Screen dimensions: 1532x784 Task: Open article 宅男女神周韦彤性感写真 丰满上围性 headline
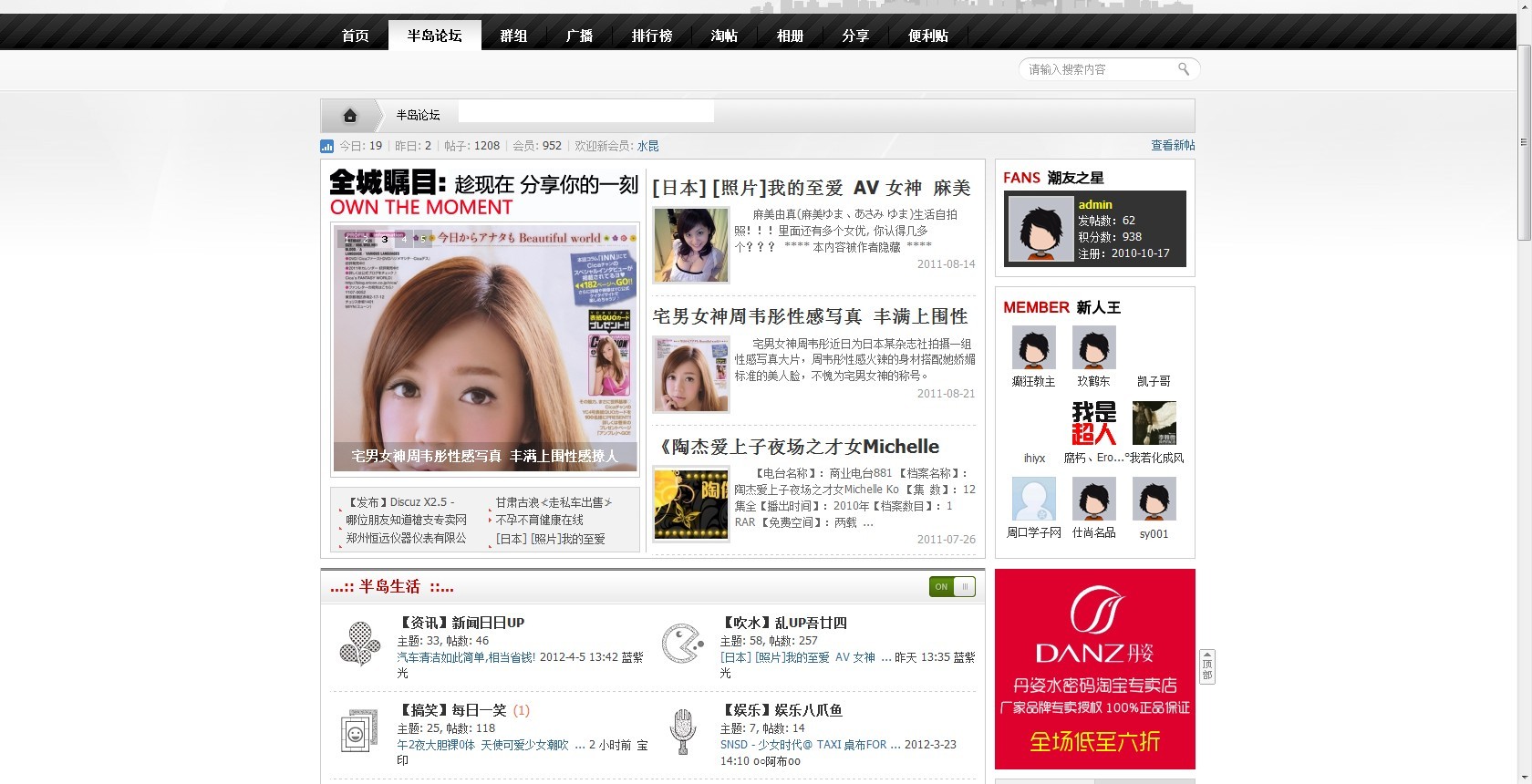point(810,316)
